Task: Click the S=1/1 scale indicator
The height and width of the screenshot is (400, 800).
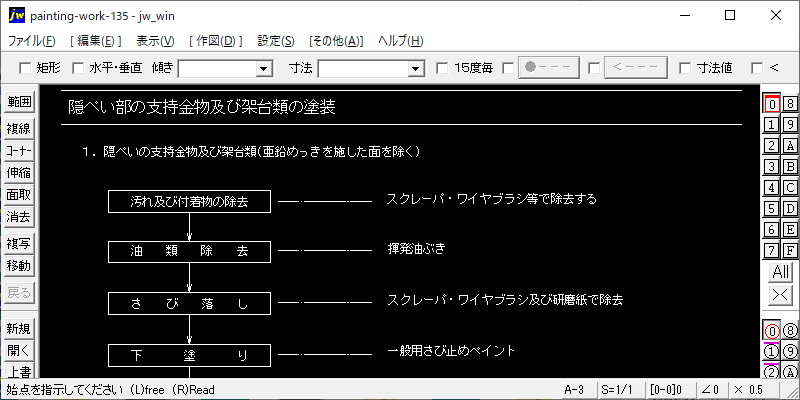Action: pyautogui.click(x=620, y=390)
